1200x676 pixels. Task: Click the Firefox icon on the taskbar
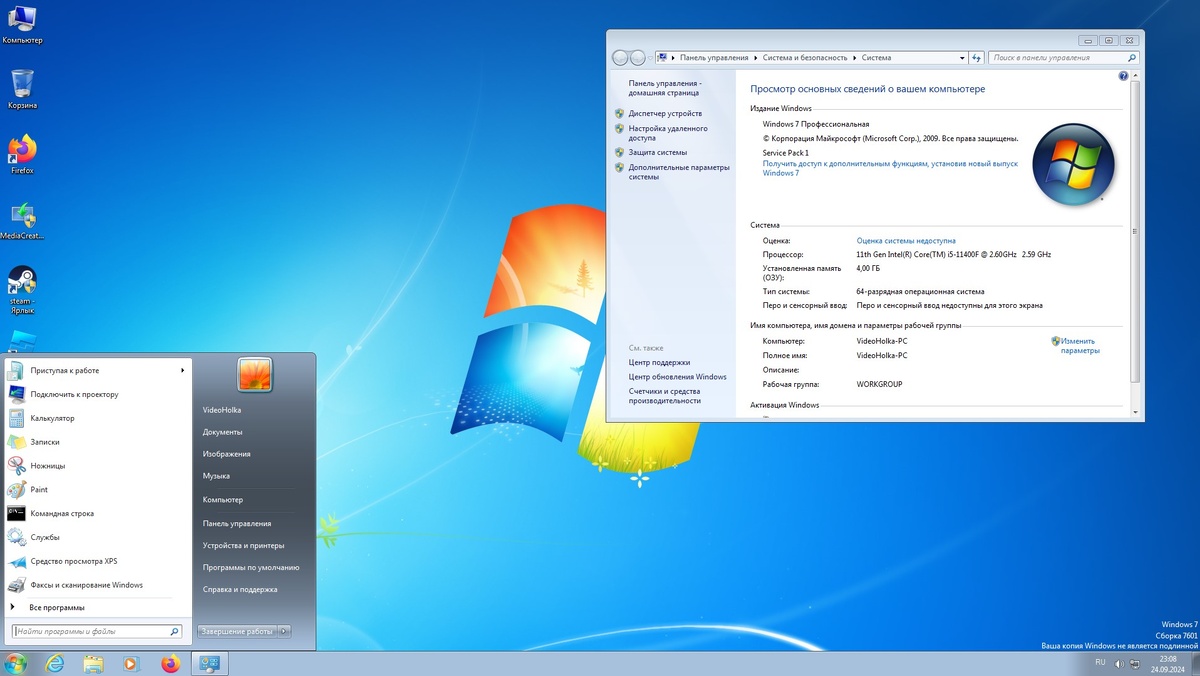[170, 663]
